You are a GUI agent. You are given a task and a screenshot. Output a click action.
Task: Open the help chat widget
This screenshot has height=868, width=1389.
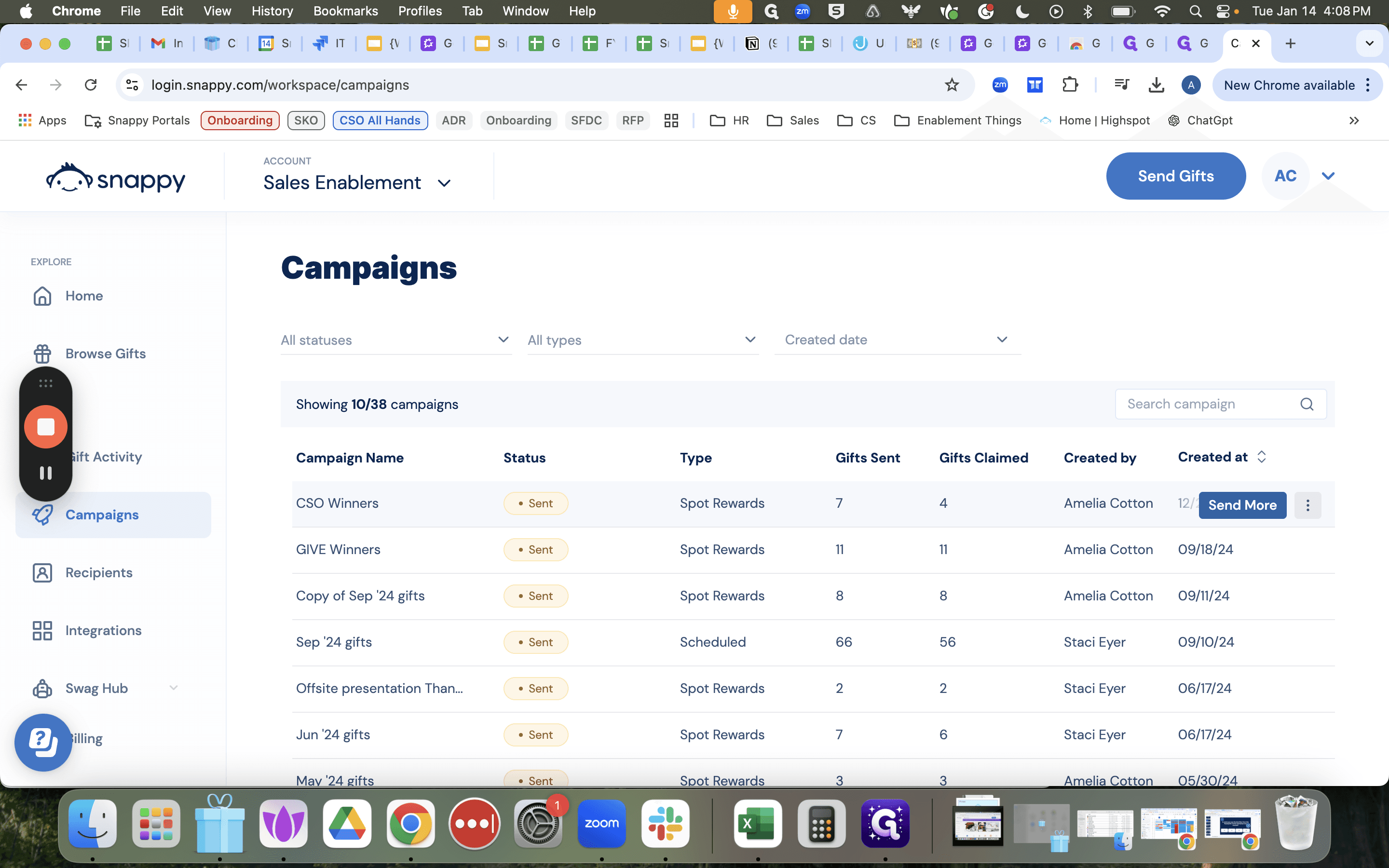pyautogui.click(x=43, y=742)
